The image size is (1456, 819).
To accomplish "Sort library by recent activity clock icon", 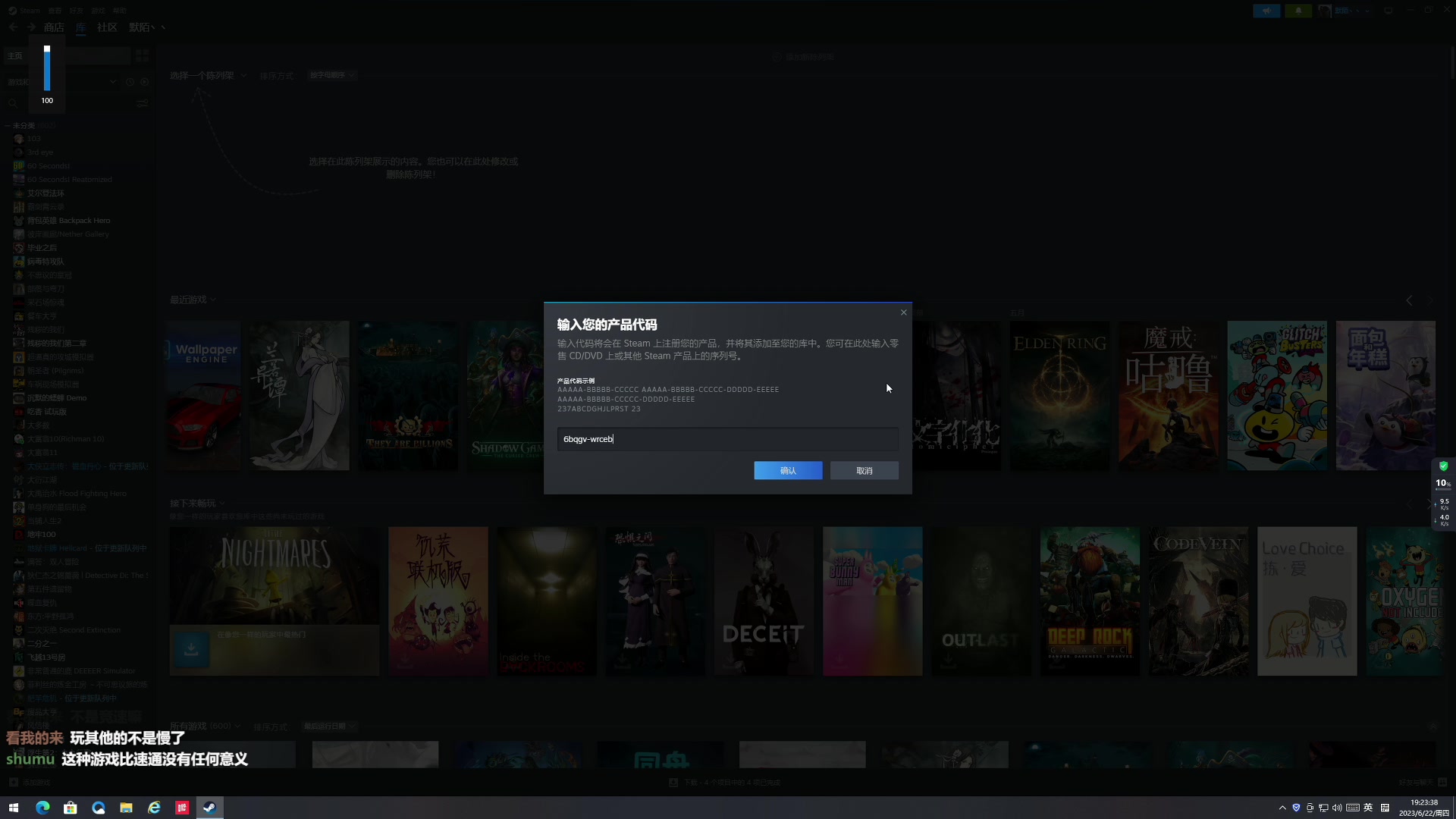I will [x=130, y=82].
